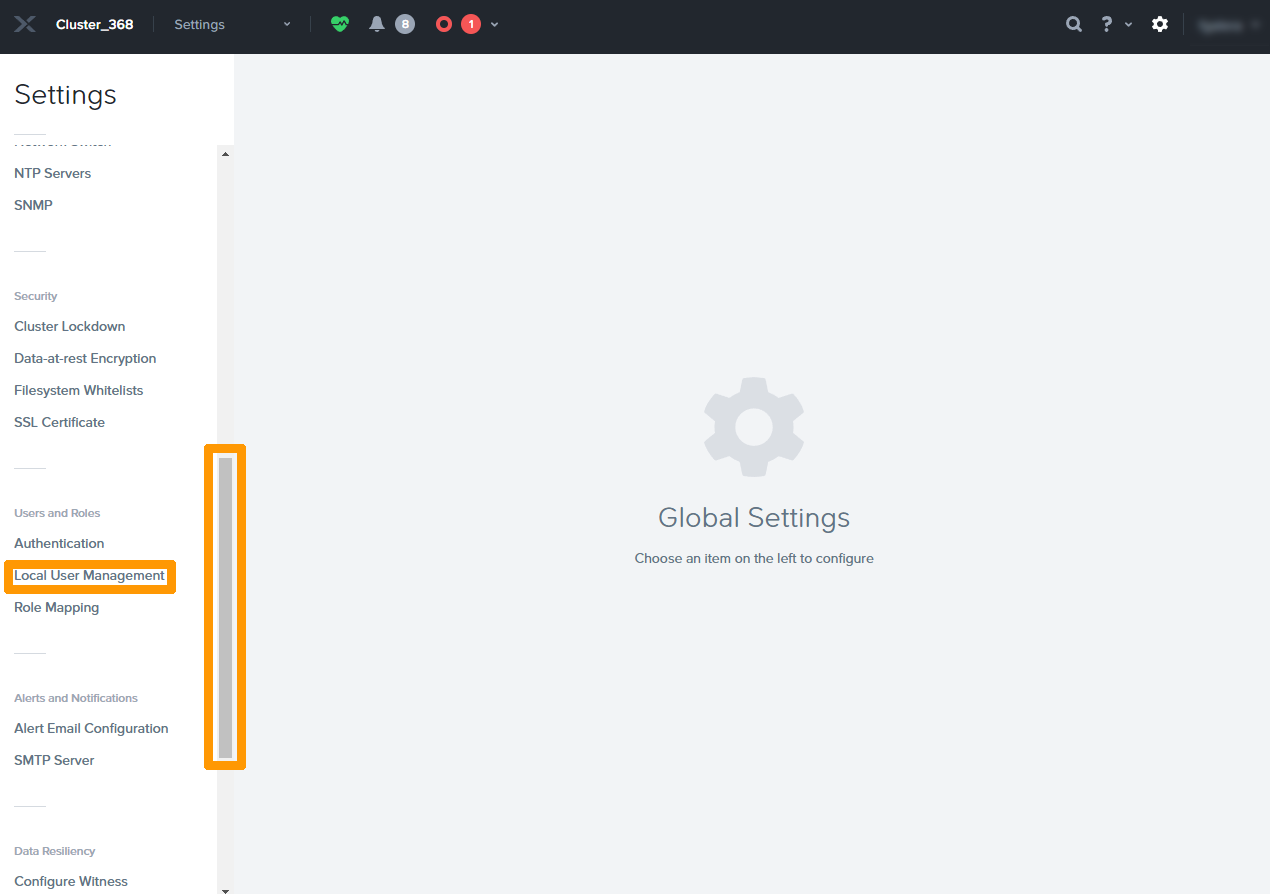Click the cluster health heart icon
The width and height of the screenshot is (1270, 894).
point(340,24)
